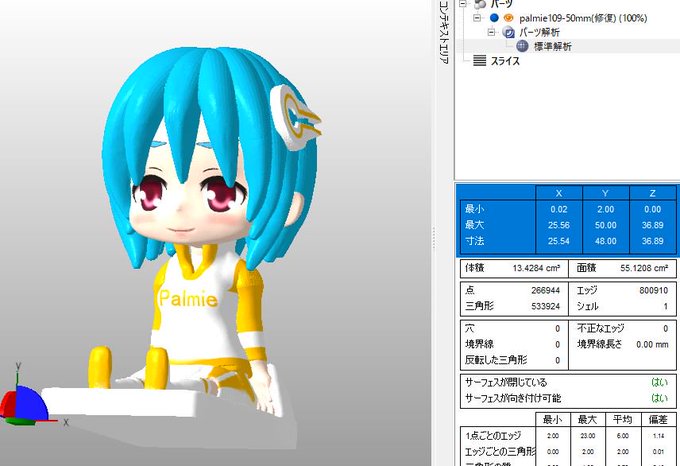Click the Y column header
Image resolution: width=680 pixels, height=466 pixels.
605,193
